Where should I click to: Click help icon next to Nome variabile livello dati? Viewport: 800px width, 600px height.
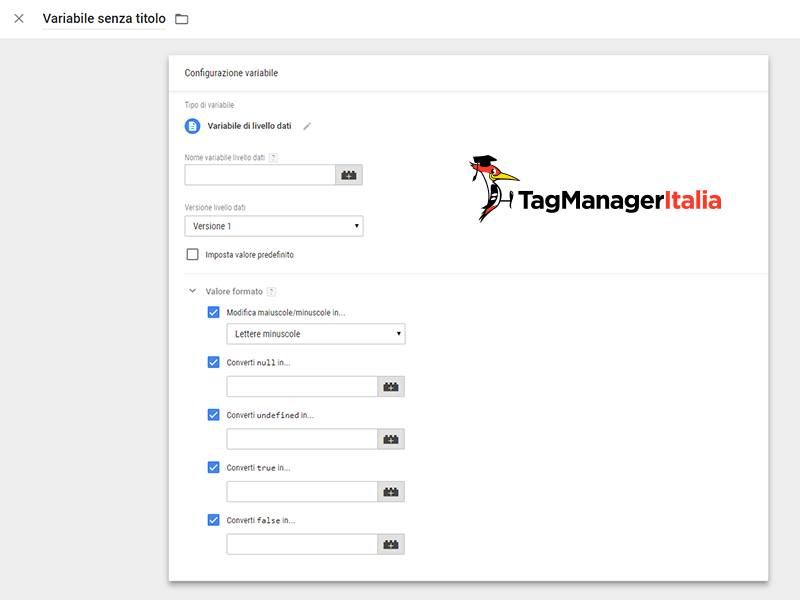tap(273, 157)
